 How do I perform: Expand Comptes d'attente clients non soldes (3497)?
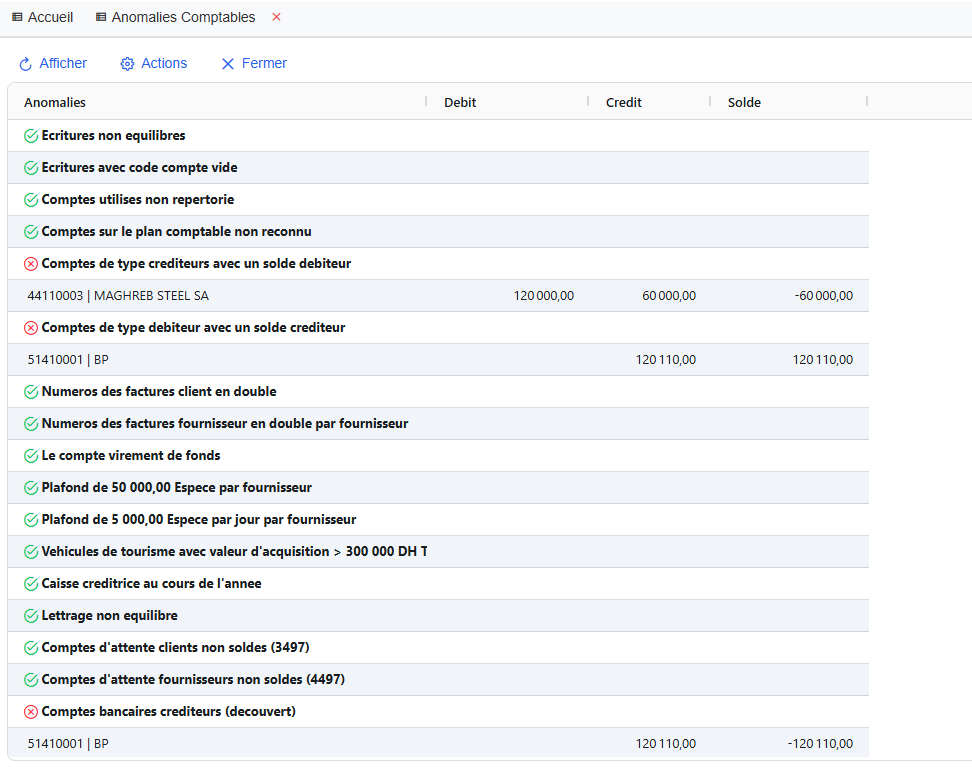click(x=182, y=648)
